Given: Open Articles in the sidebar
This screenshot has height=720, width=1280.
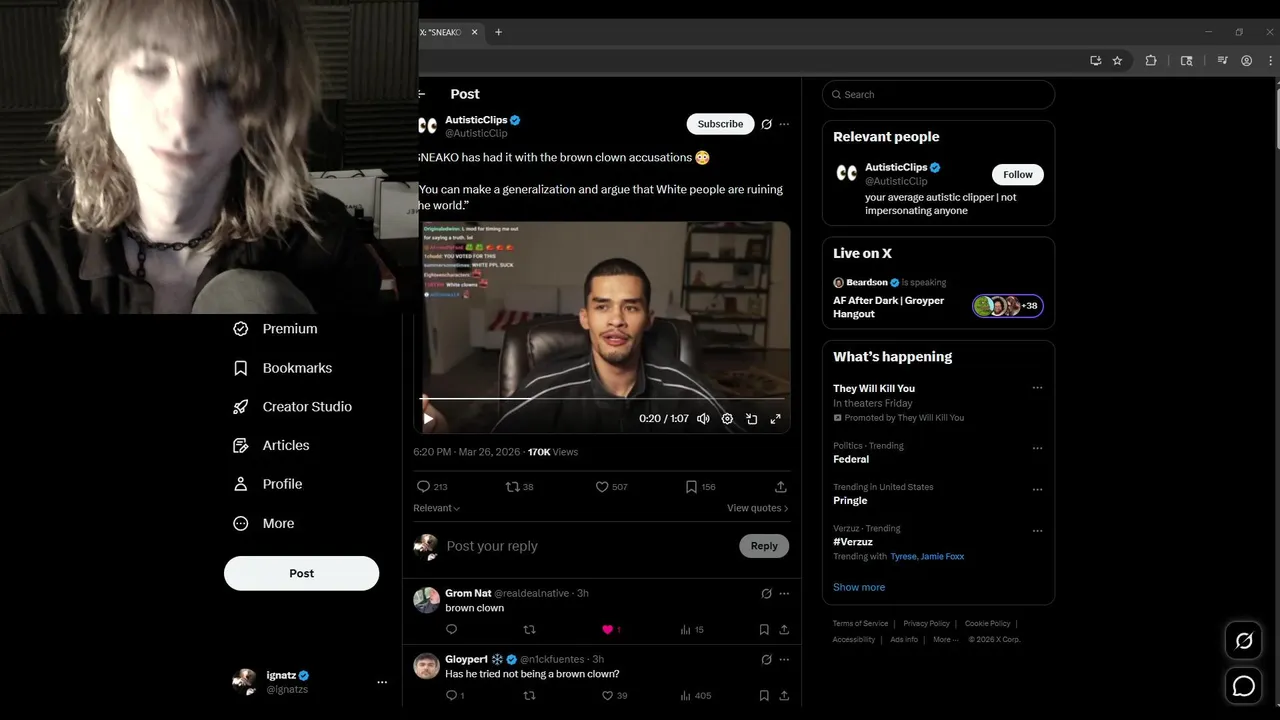Looking at the screenshot, I should (x=271, y=446).
